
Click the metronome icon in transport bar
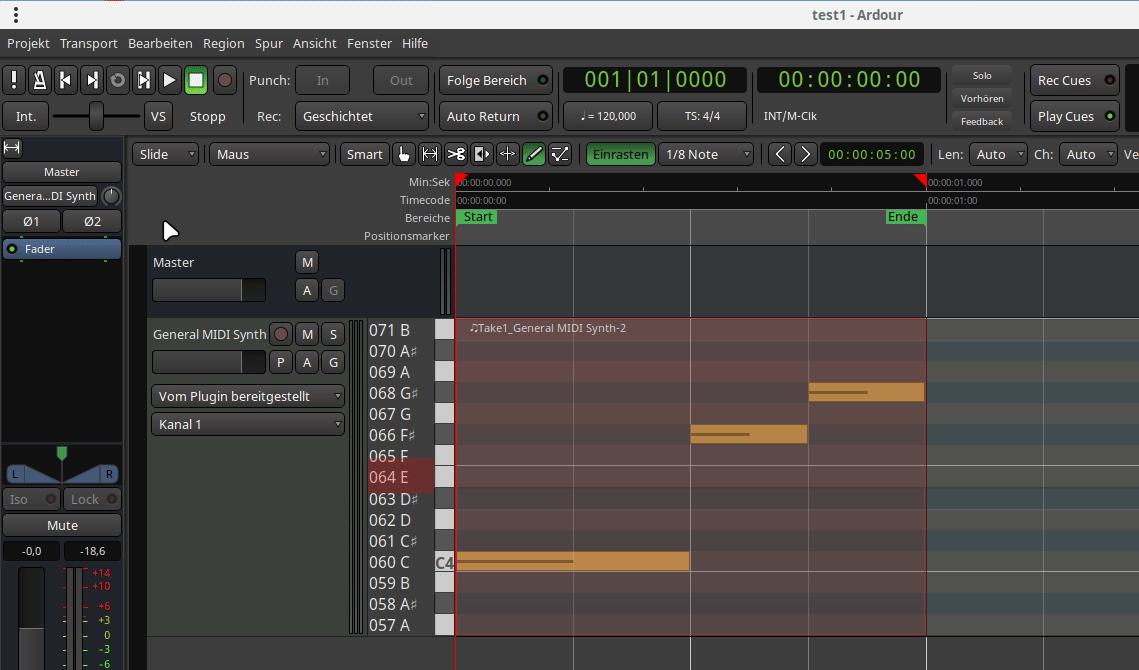pyautogui.click(x=40, y=80)
